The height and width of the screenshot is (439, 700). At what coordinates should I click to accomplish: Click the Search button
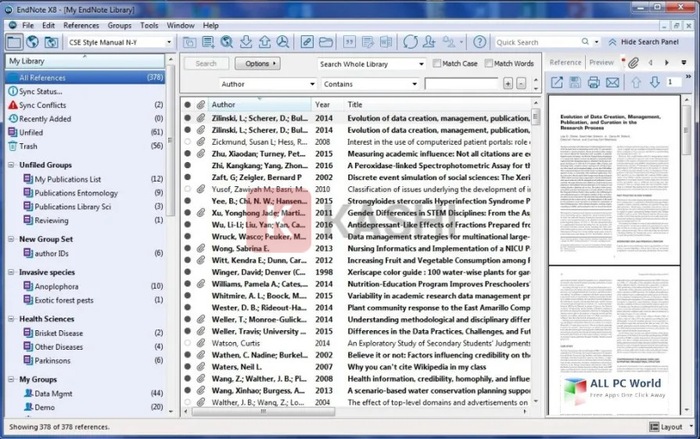pyautogui.click(x=206, y=63)
